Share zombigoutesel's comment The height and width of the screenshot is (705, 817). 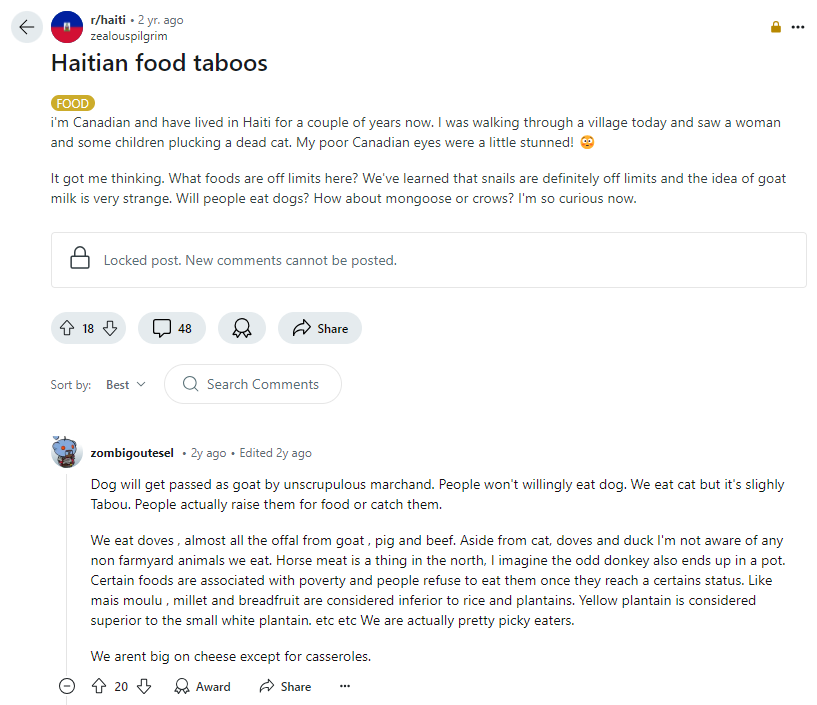tap(285, 686)
